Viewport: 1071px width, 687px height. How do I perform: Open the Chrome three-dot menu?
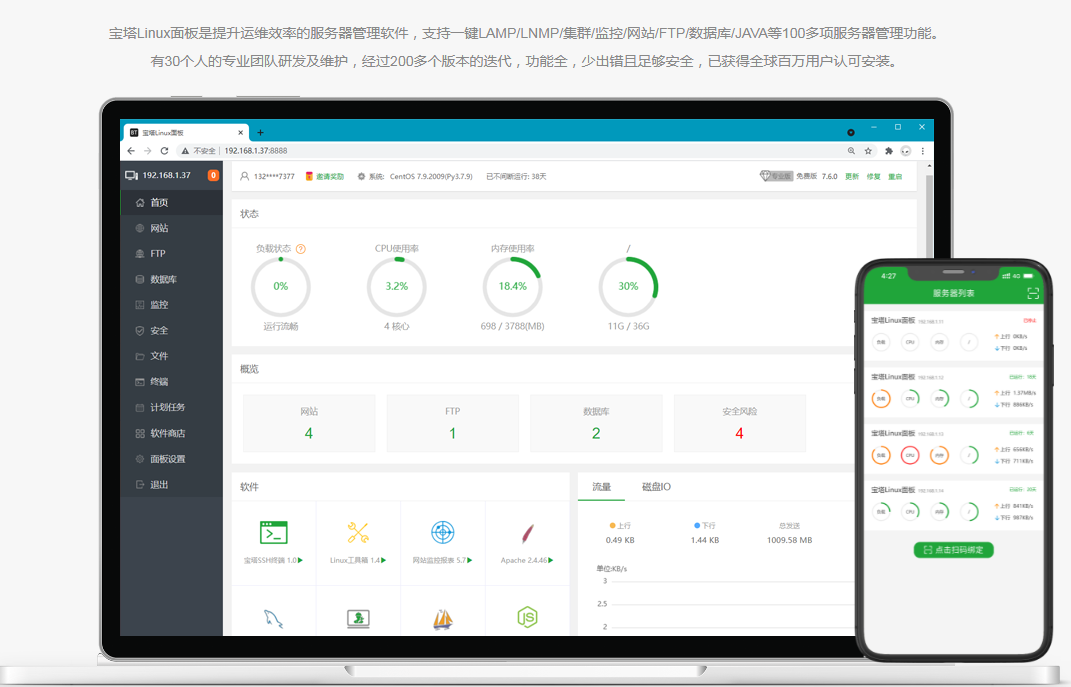921,151
